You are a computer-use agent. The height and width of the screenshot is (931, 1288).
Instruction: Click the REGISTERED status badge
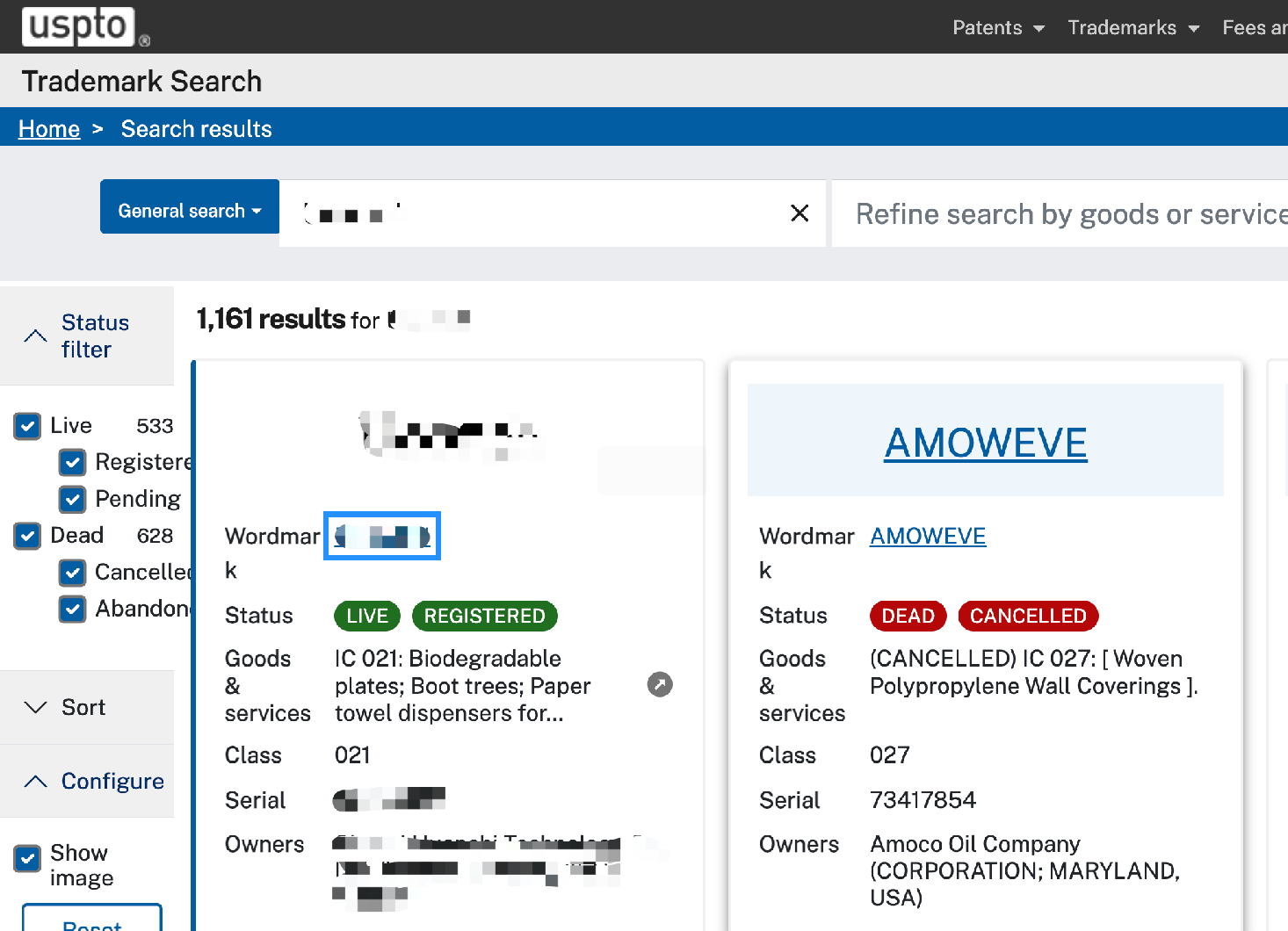coord(485,616)
